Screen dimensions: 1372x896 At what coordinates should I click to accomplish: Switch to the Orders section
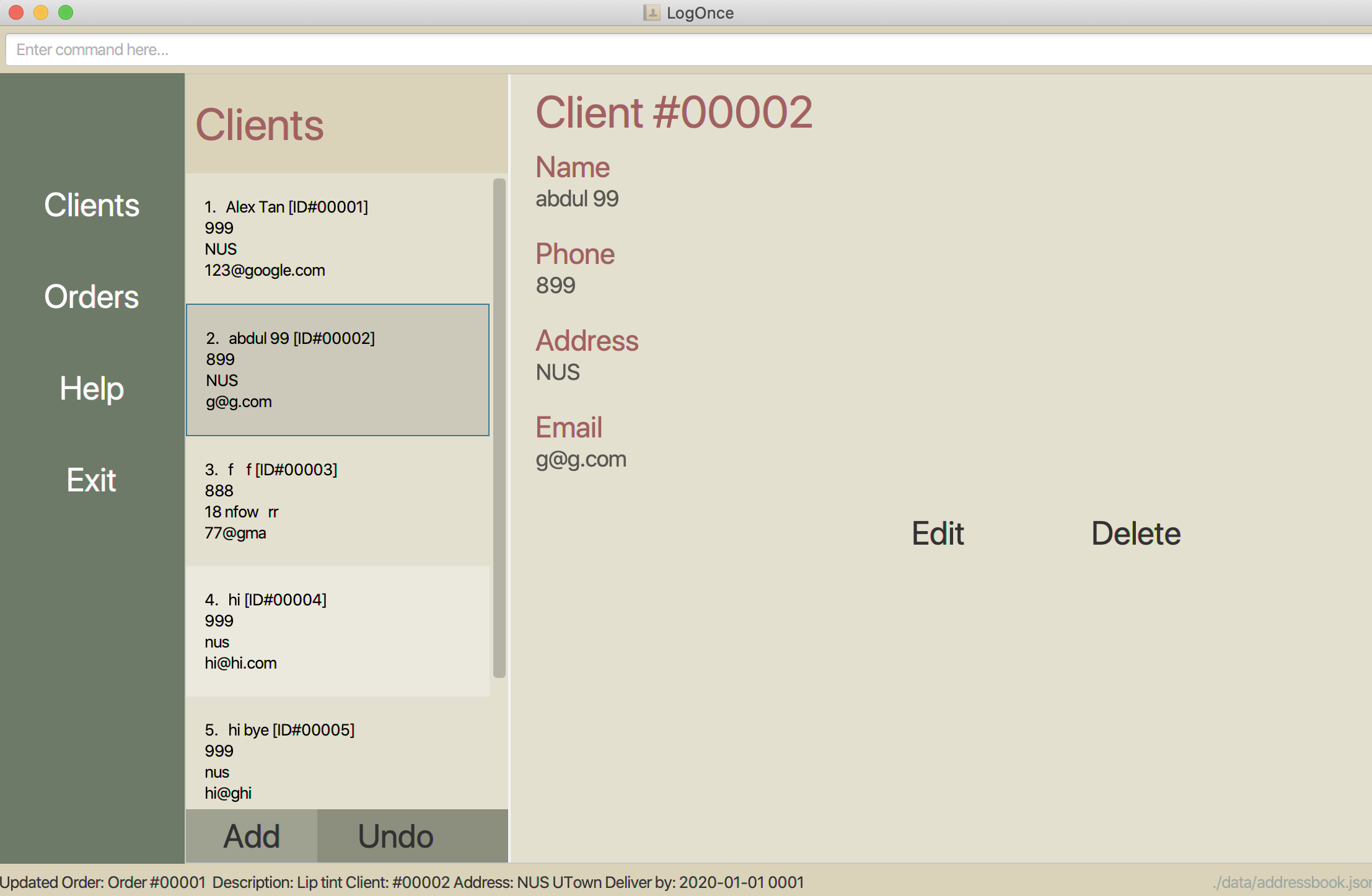tap(92, 297)
